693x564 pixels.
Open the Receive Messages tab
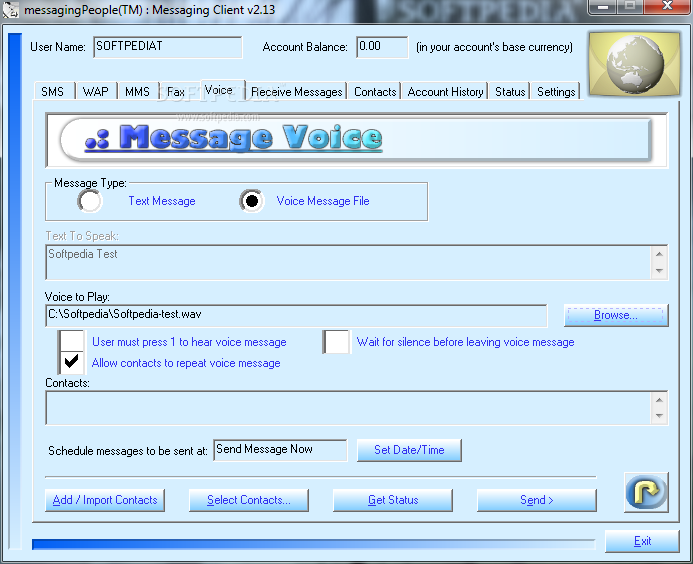pyautogui.click(x=297, y=91)
